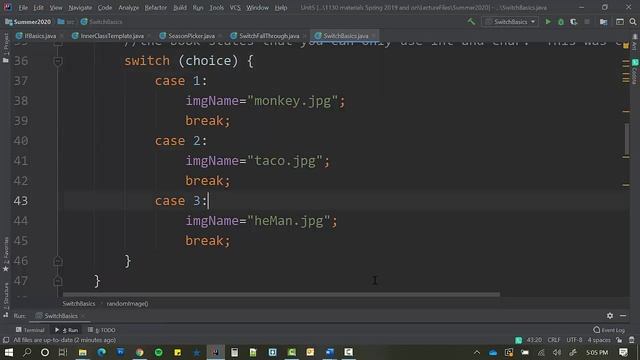
Task: Run SwitchBasics with the green play icon
Action: [x=548, y=22]
